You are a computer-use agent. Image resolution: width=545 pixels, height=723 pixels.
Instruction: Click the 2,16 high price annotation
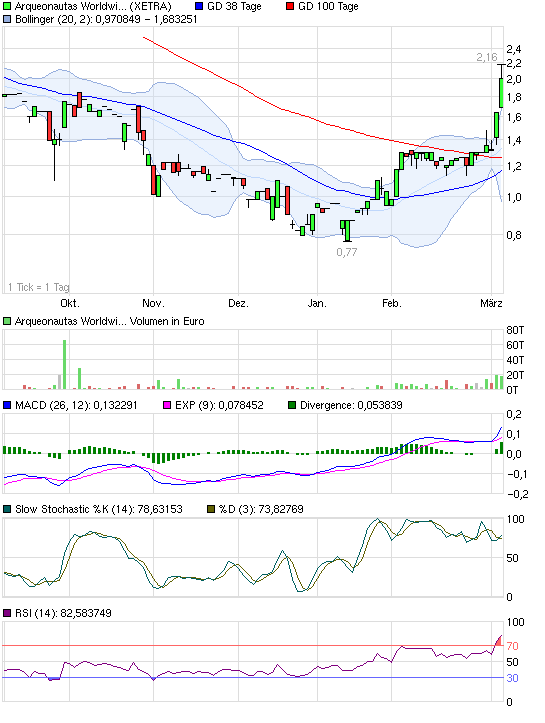point(487,57)
